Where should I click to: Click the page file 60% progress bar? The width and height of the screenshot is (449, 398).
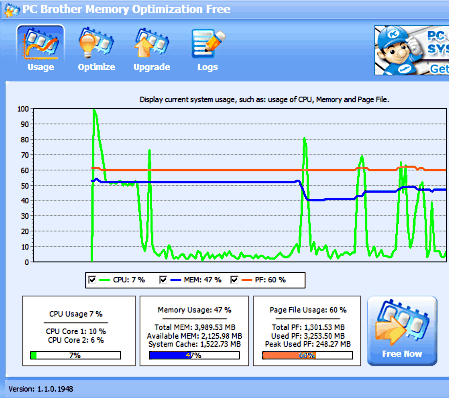pos(307,355)
